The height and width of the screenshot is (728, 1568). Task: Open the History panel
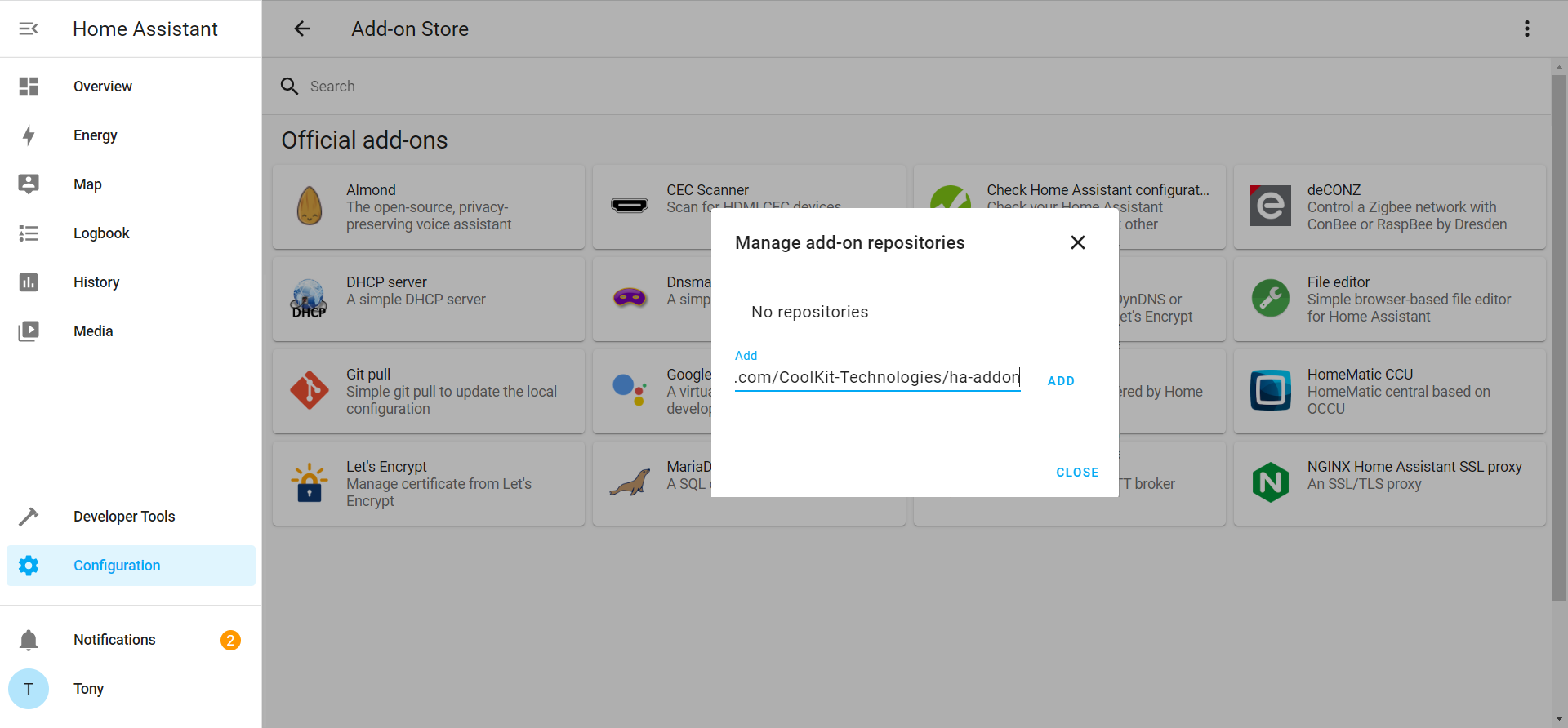coord(131,282)
